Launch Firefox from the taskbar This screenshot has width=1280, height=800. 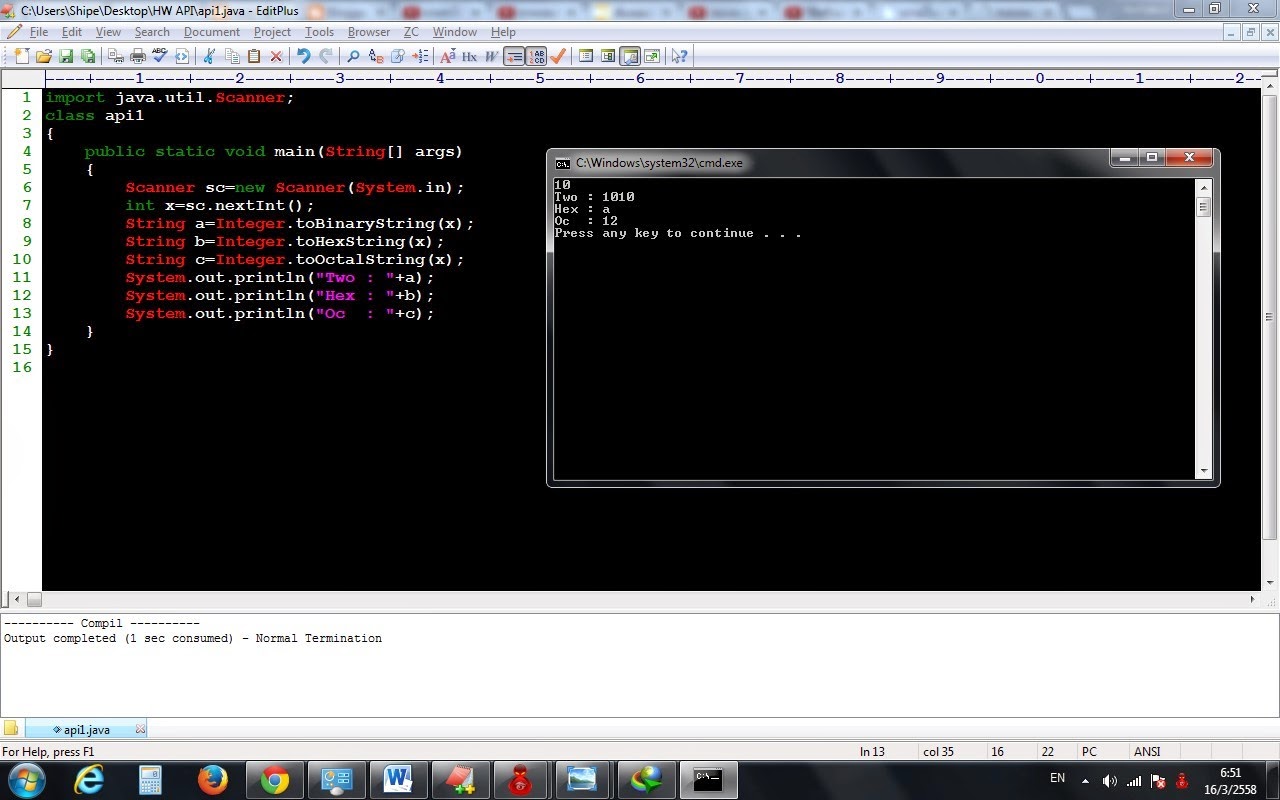(x=213, y=780)
